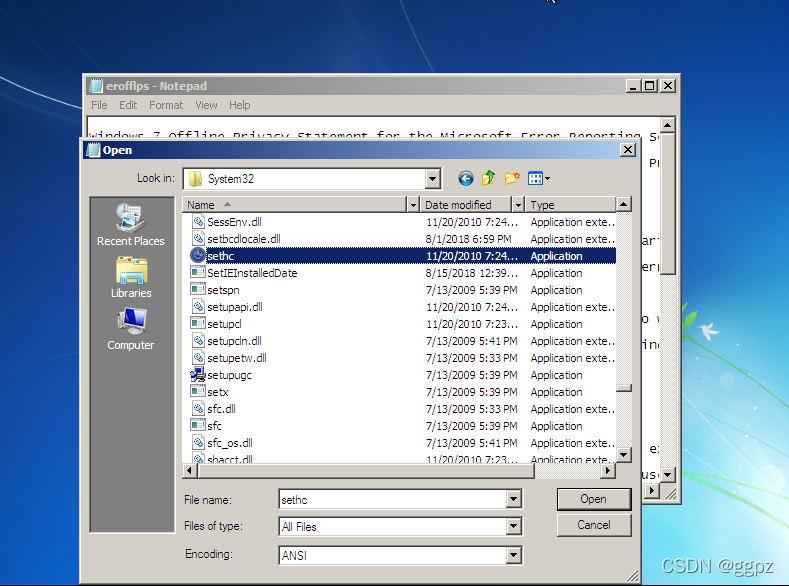The image size is (789, 586).
Task: Select the sfc application icon
Action: [198, 426]
